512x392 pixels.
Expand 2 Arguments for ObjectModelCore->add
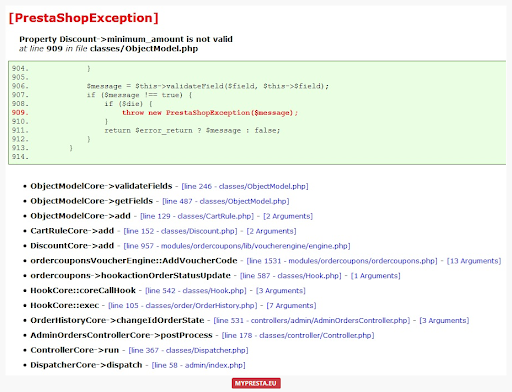click(288, 216)
